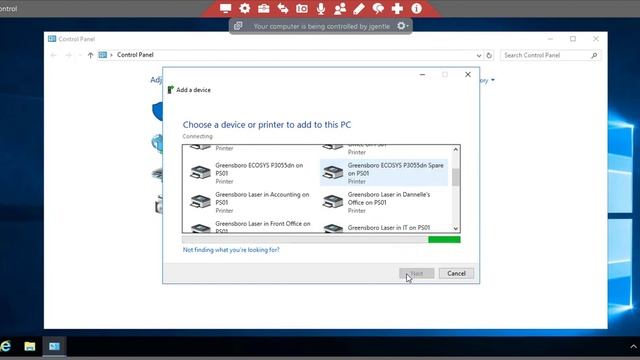Click printer icon for Laser in Dannelle's Office

tap(333, 202)
